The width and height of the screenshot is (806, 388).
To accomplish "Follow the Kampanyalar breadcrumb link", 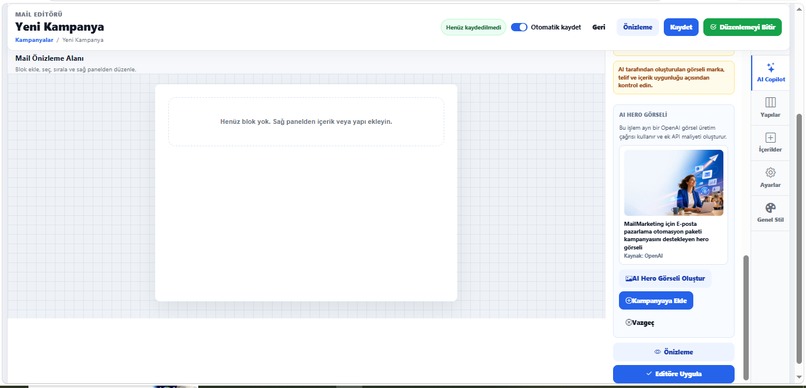I will click(34, 40).
